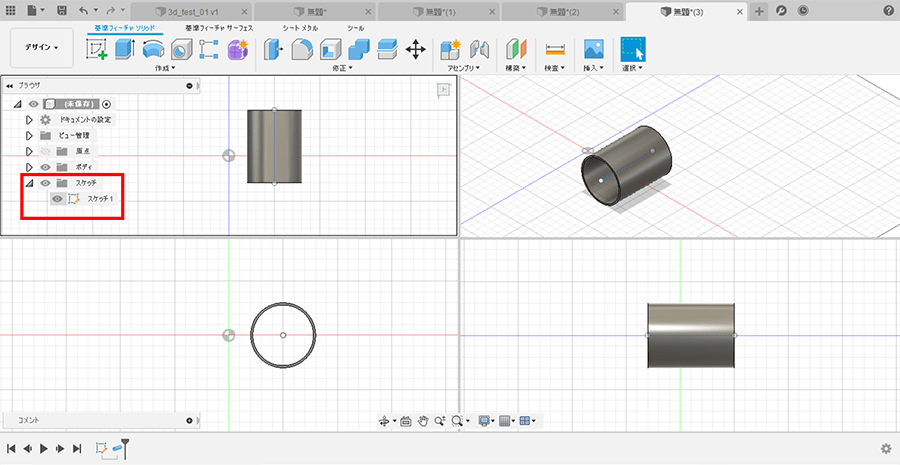Click the Measure ruler icon under 検査
Screen dimensions: 900x465
(554, 49)
